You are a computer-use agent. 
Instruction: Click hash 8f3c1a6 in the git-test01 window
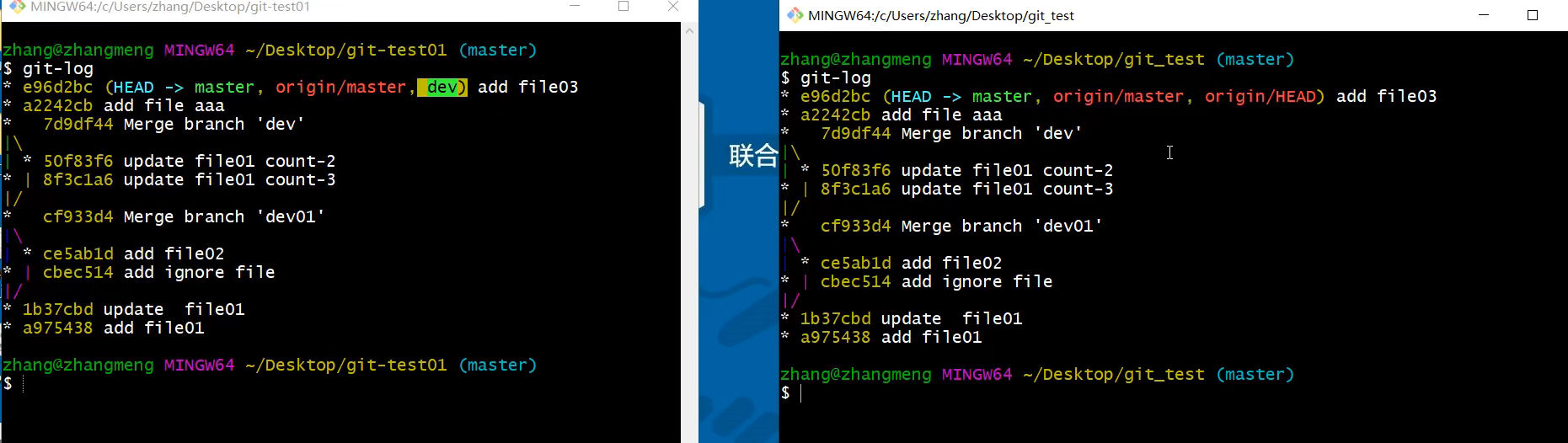click(78, 179)
